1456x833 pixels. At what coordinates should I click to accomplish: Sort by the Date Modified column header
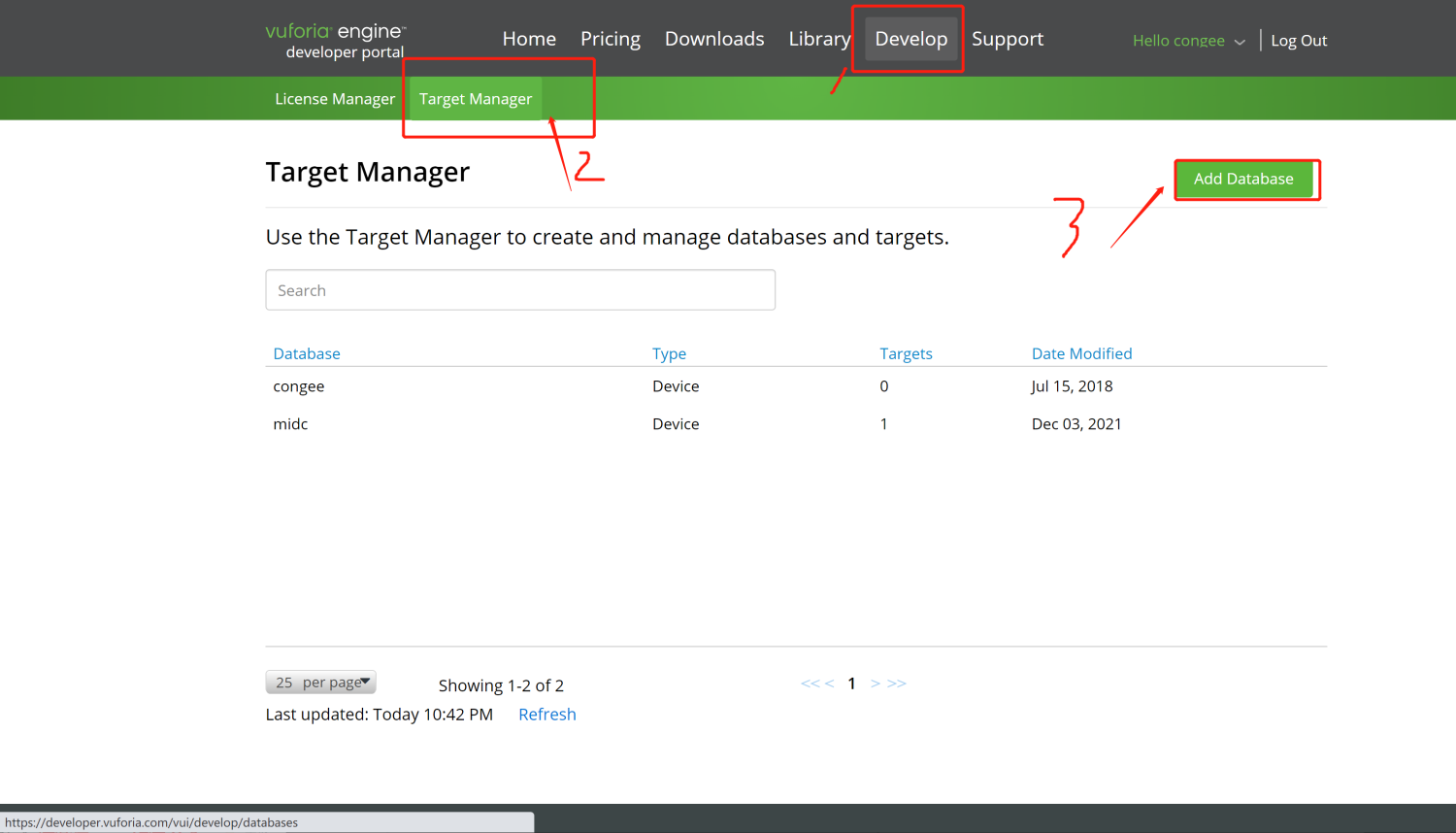pos(1081,353)
